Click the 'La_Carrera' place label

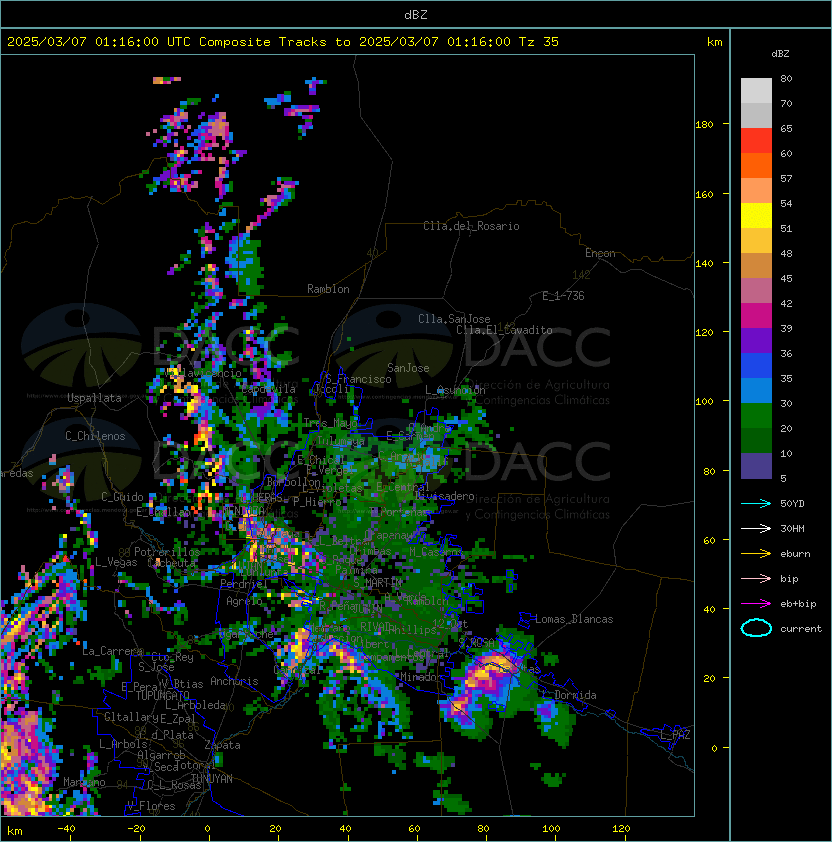(112, 651)
